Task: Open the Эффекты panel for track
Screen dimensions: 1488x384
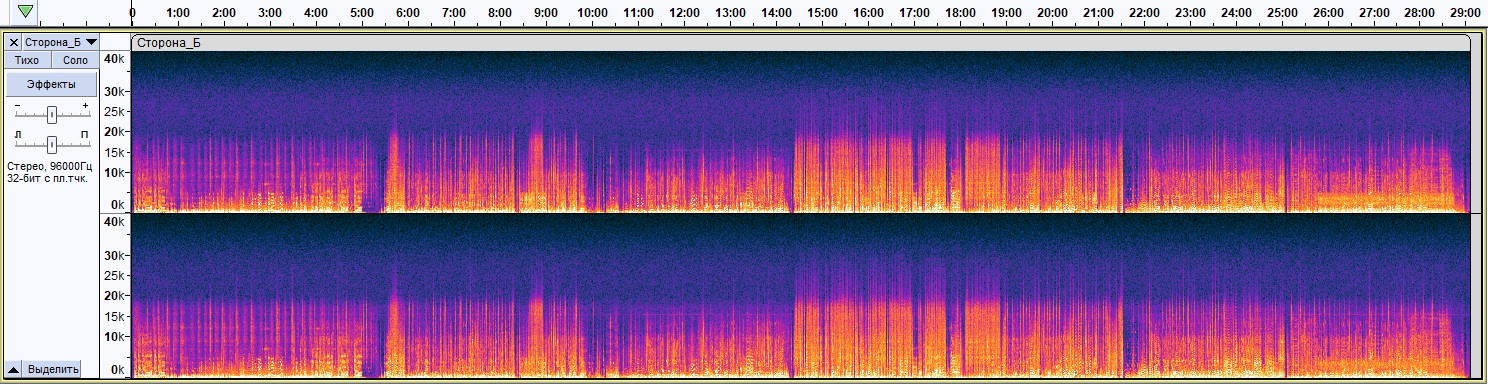Action: (x=51, y=84)
